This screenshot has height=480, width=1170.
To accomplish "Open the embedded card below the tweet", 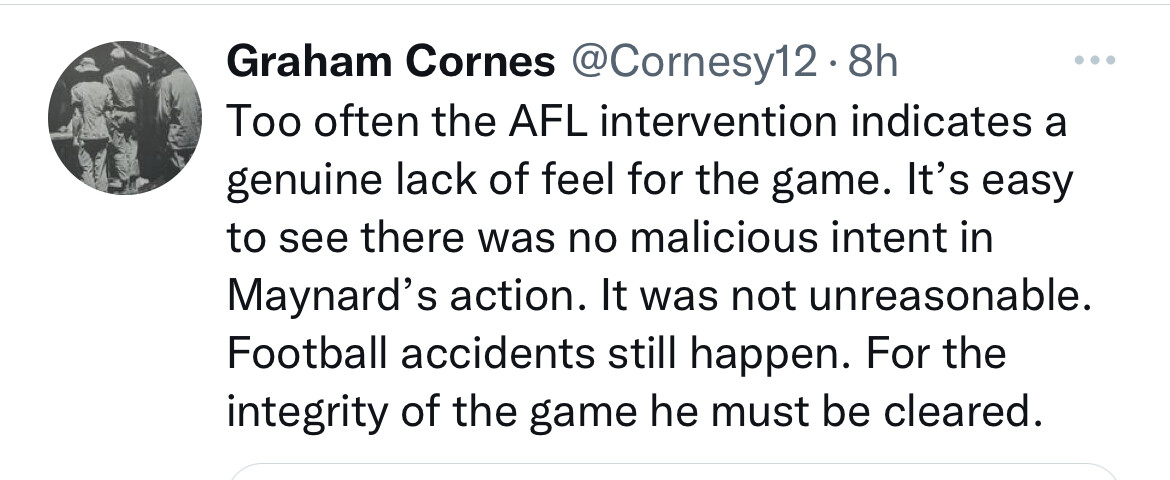I will point(672,472).
